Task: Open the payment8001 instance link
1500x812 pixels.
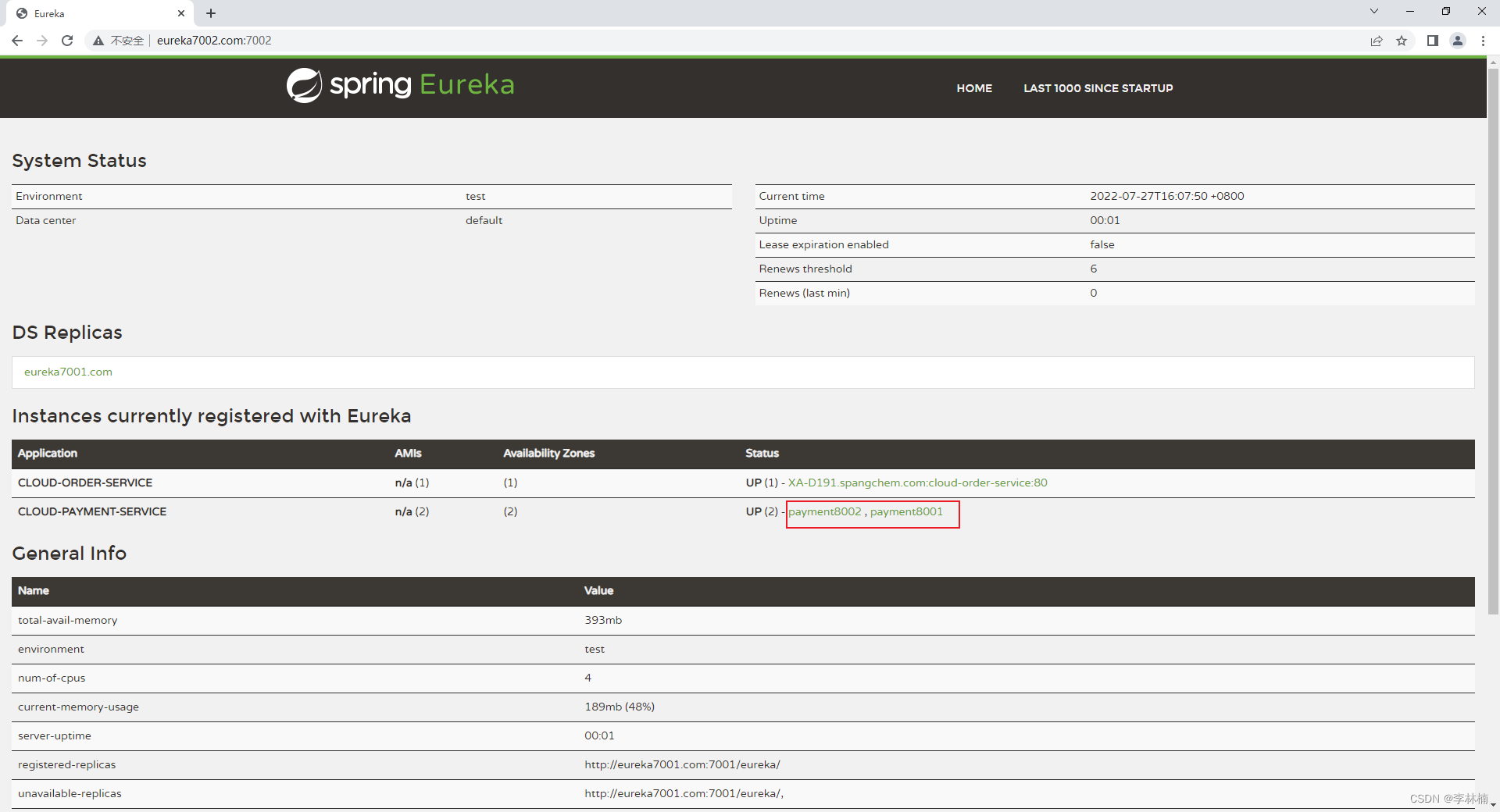Action: pos(906,511)
